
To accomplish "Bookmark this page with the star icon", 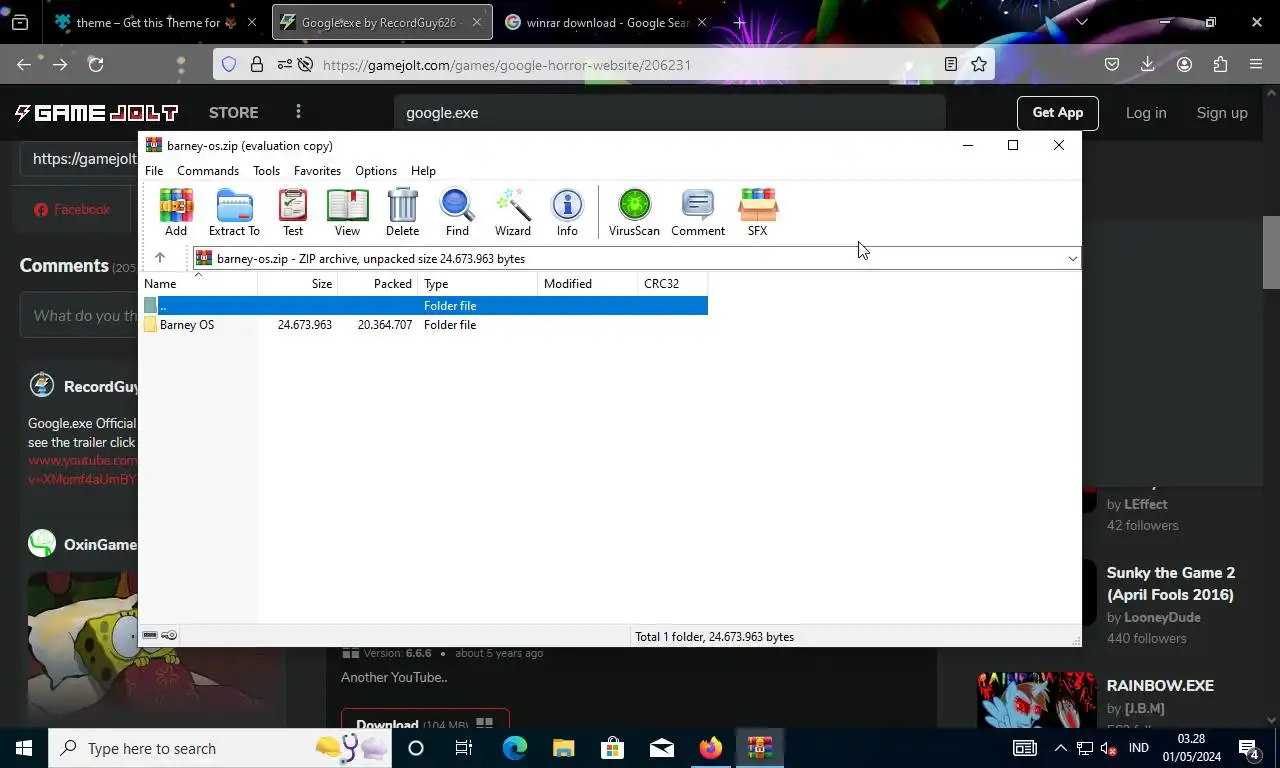I will 979,64.
